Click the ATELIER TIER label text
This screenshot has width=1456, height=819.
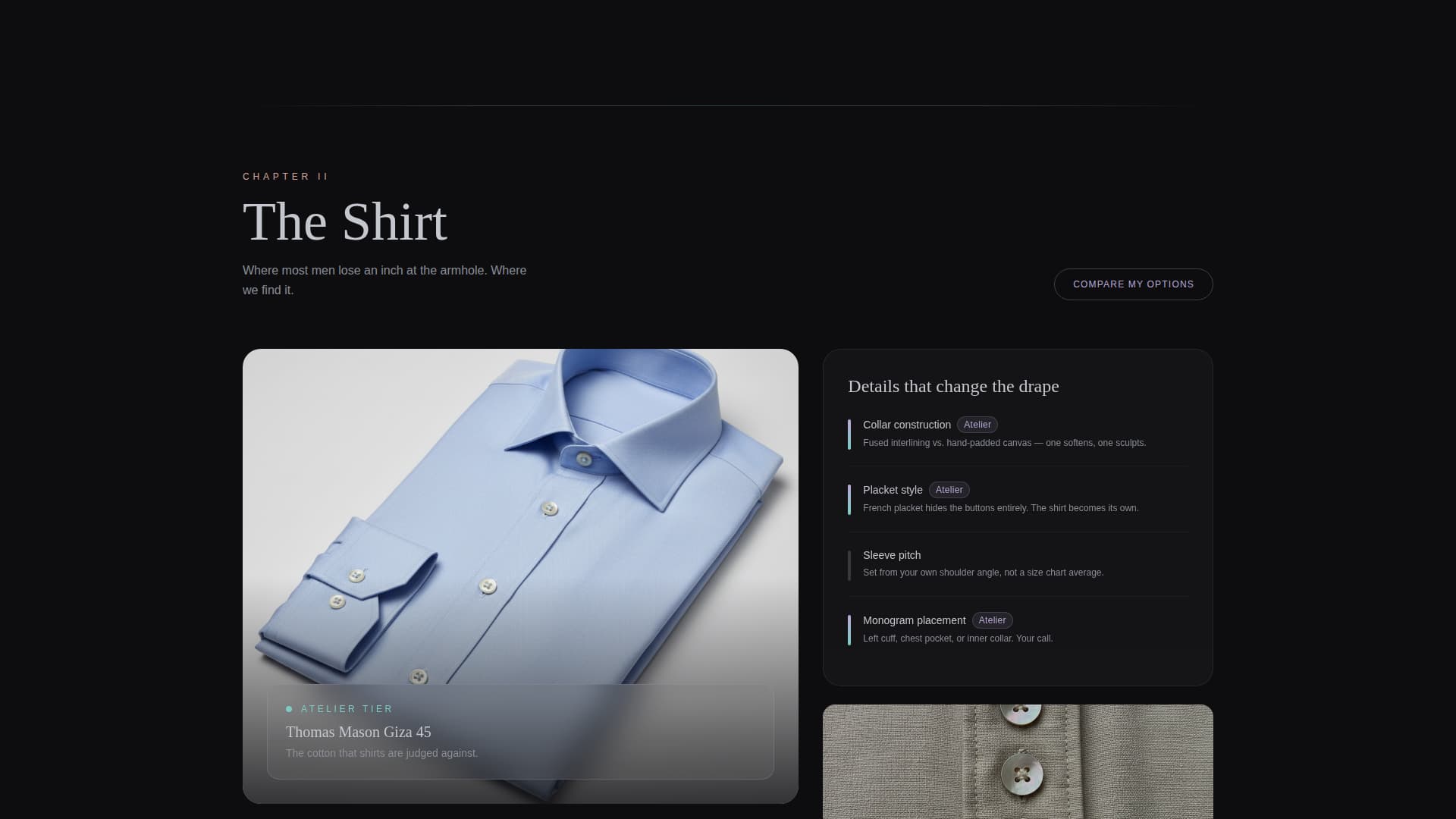pos(347,709)
